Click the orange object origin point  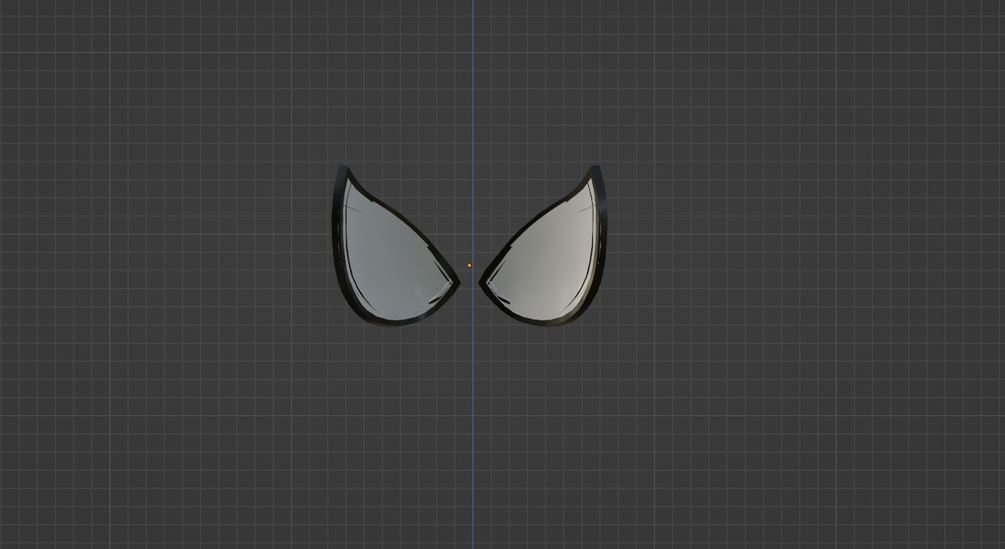469,265
